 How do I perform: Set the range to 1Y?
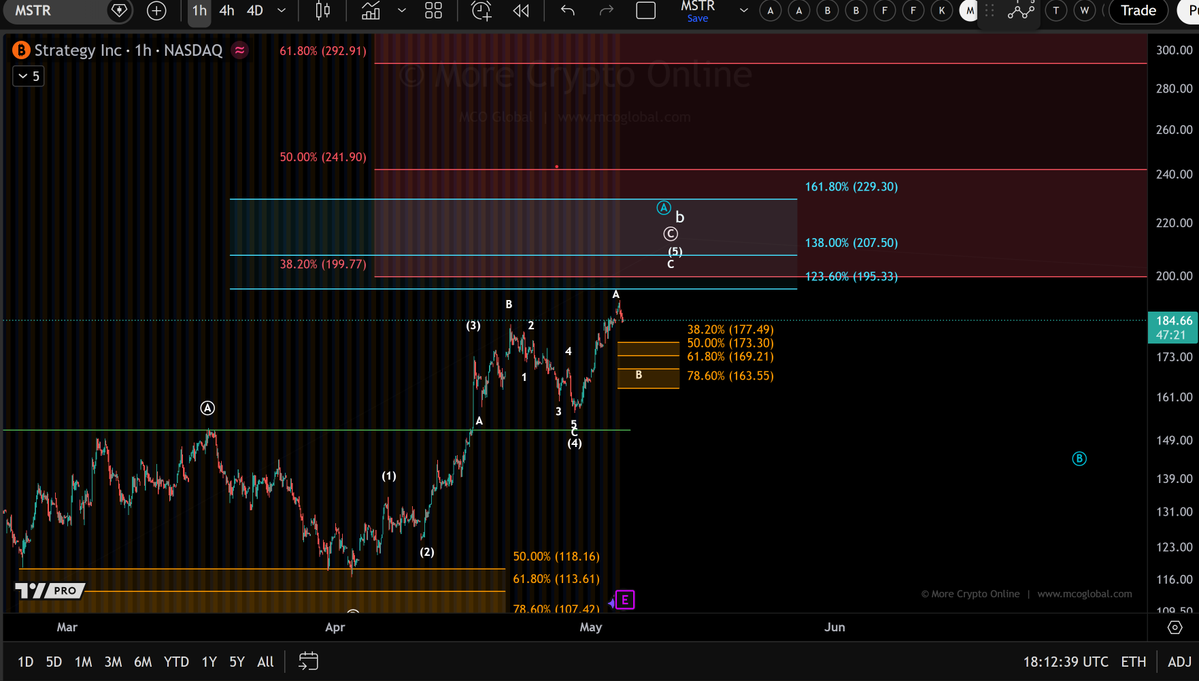(x=209, y=662)
